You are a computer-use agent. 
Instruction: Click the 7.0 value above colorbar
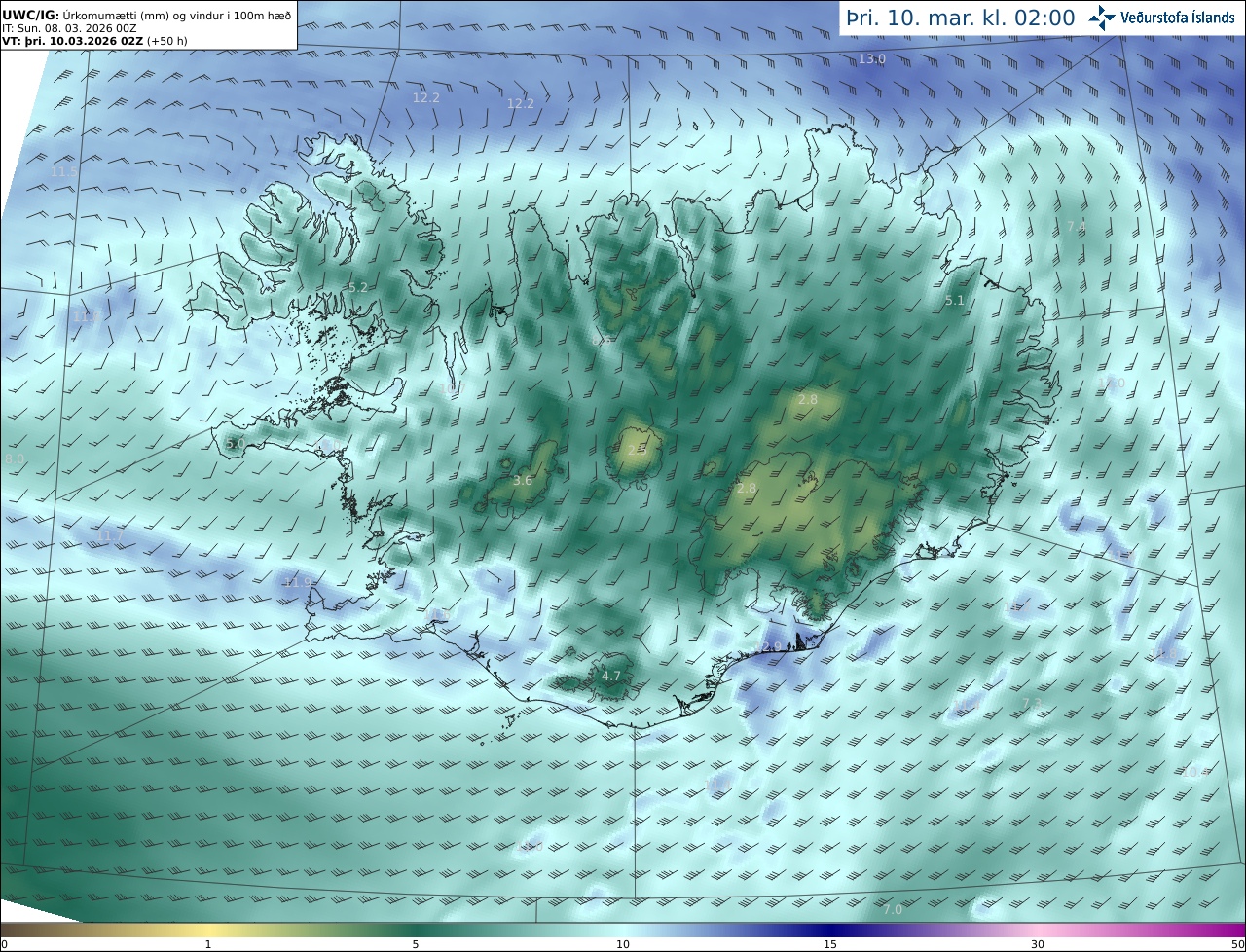click(893, 909)
